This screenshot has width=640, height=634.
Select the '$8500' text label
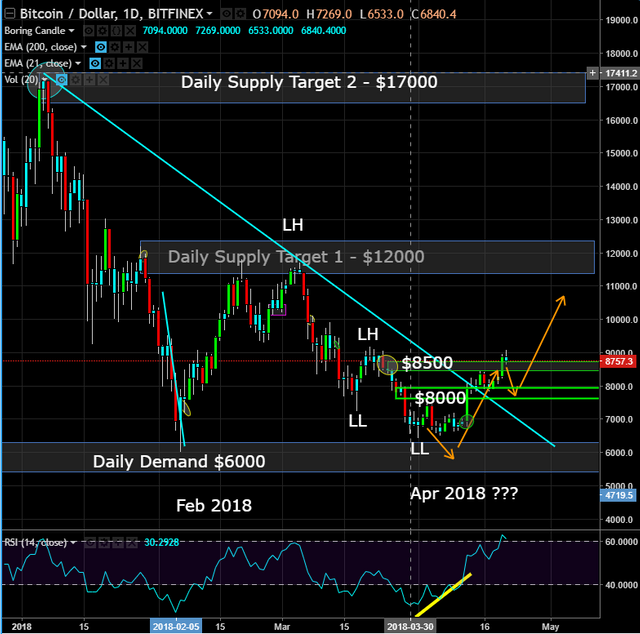[x=427, y=363]
